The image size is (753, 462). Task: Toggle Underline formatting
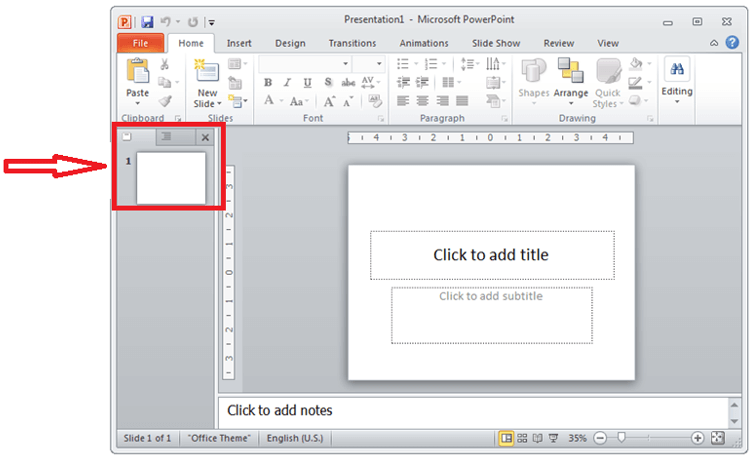(x=307, y=83)
